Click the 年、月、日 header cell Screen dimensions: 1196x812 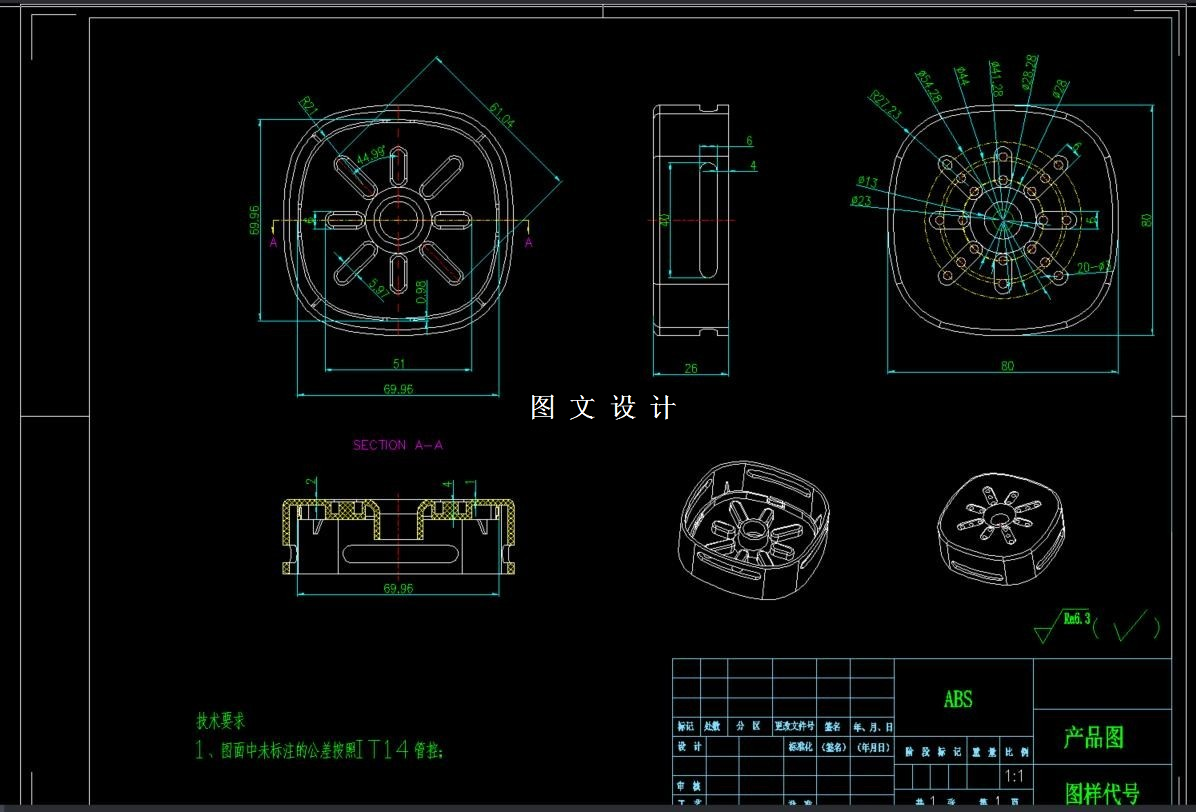tap(873, 727)
